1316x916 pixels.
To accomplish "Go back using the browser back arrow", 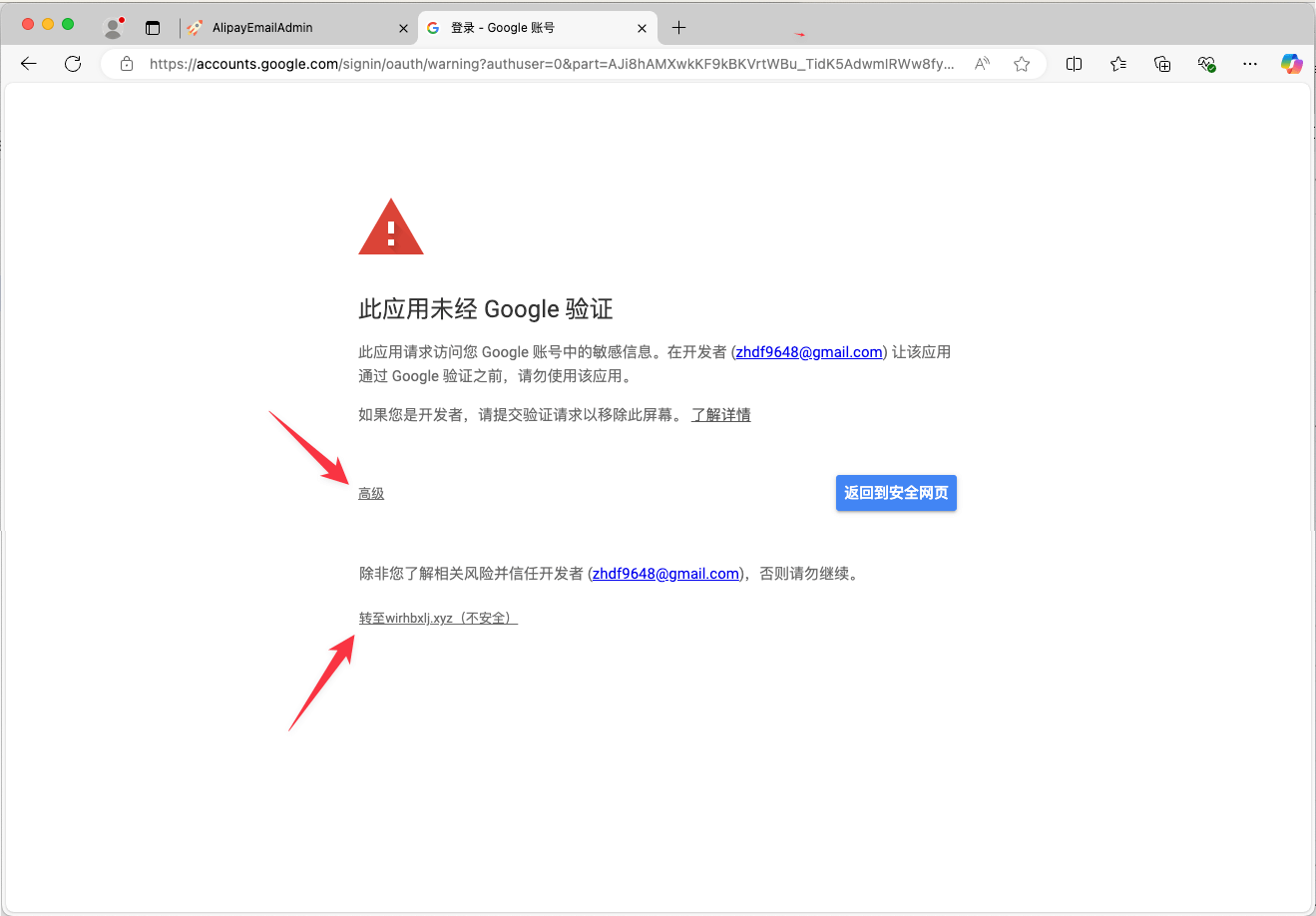I will click(x=29, y=64).
